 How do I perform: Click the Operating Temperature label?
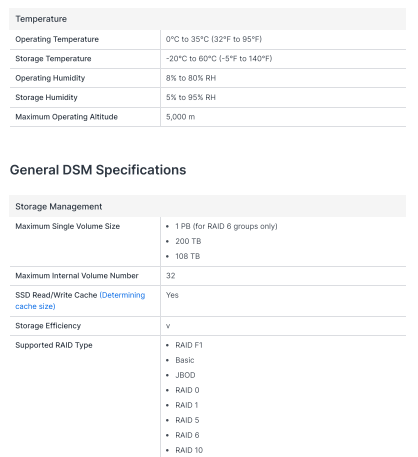57,39
